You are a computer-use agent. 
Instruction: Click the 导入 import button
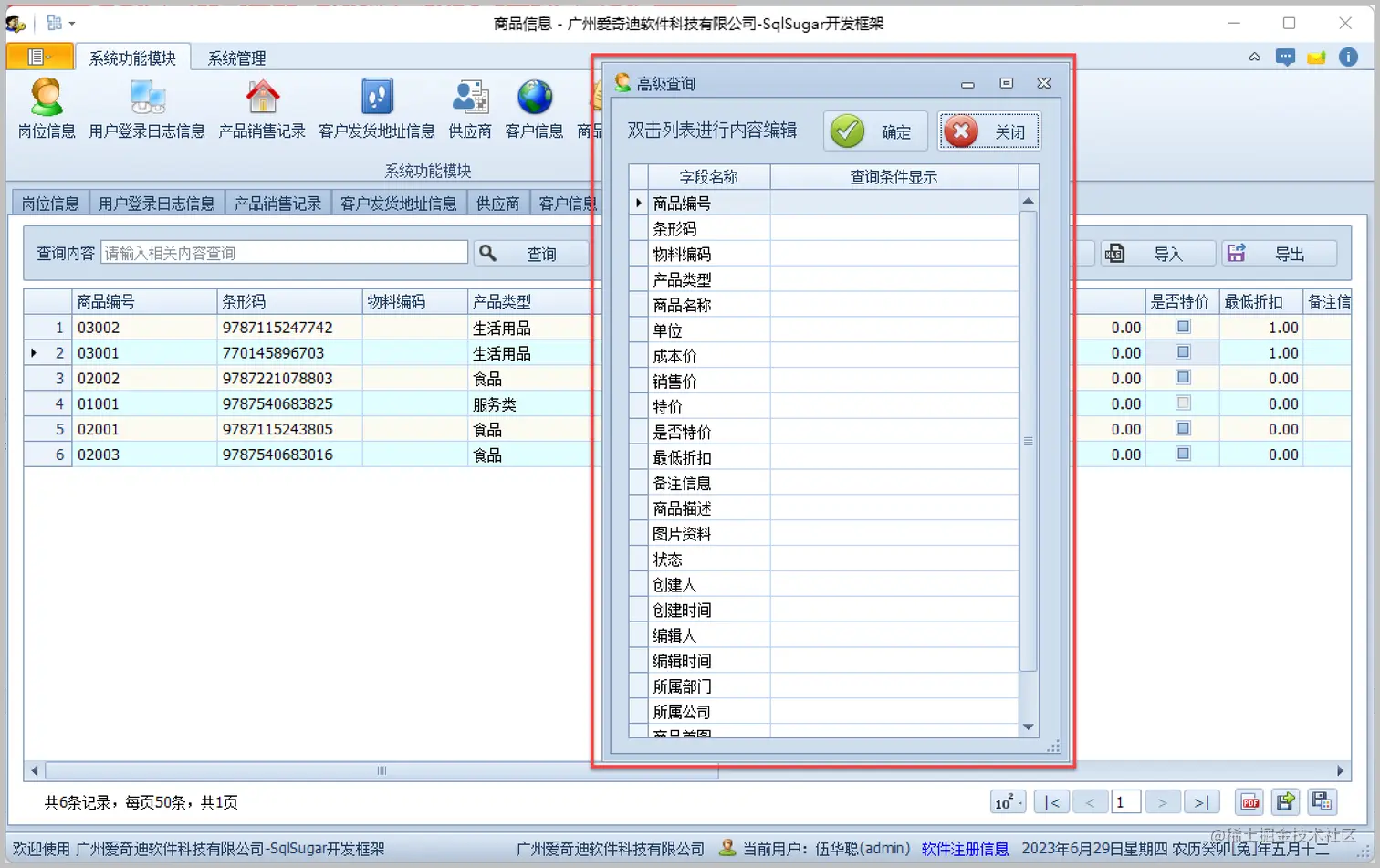tap(1156, 254)
